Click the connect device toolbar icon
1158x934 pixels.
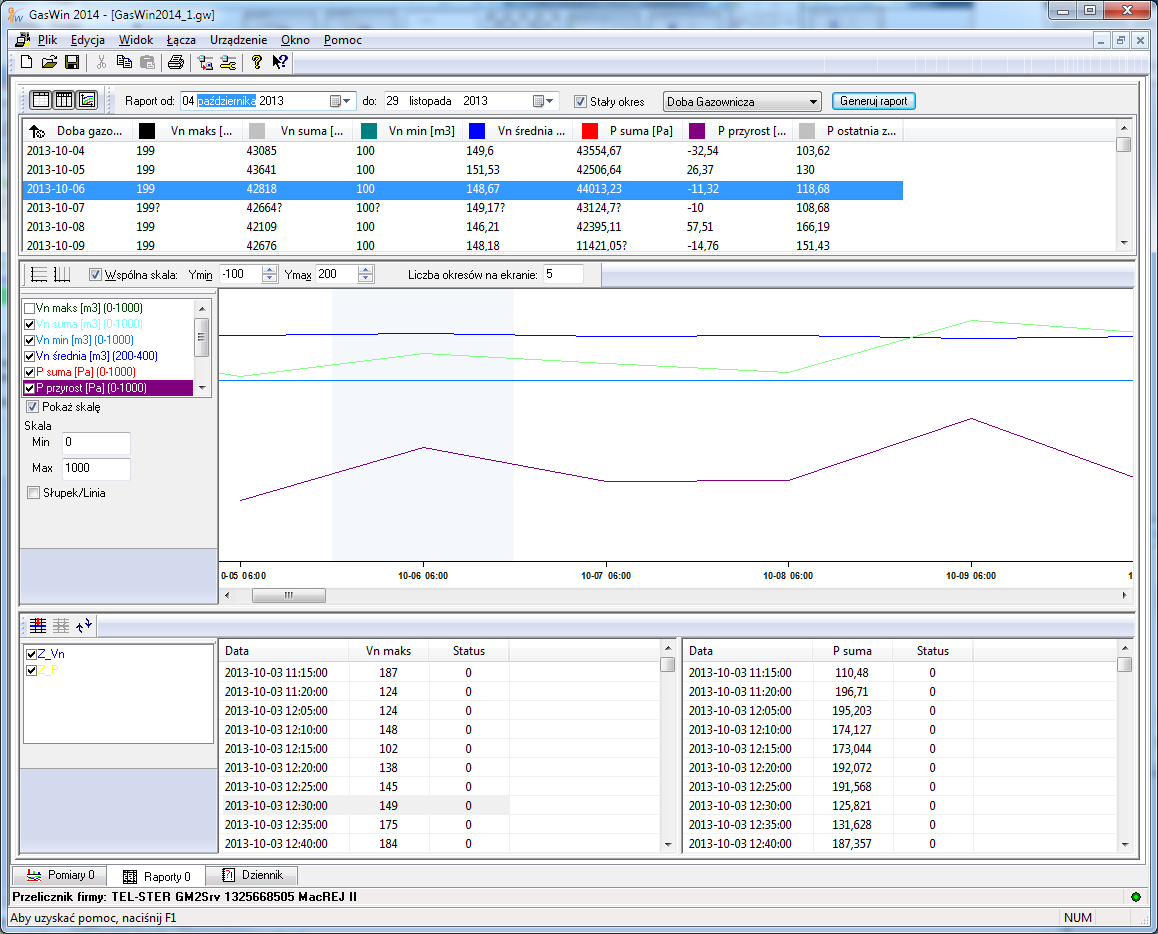pos(205,63)
